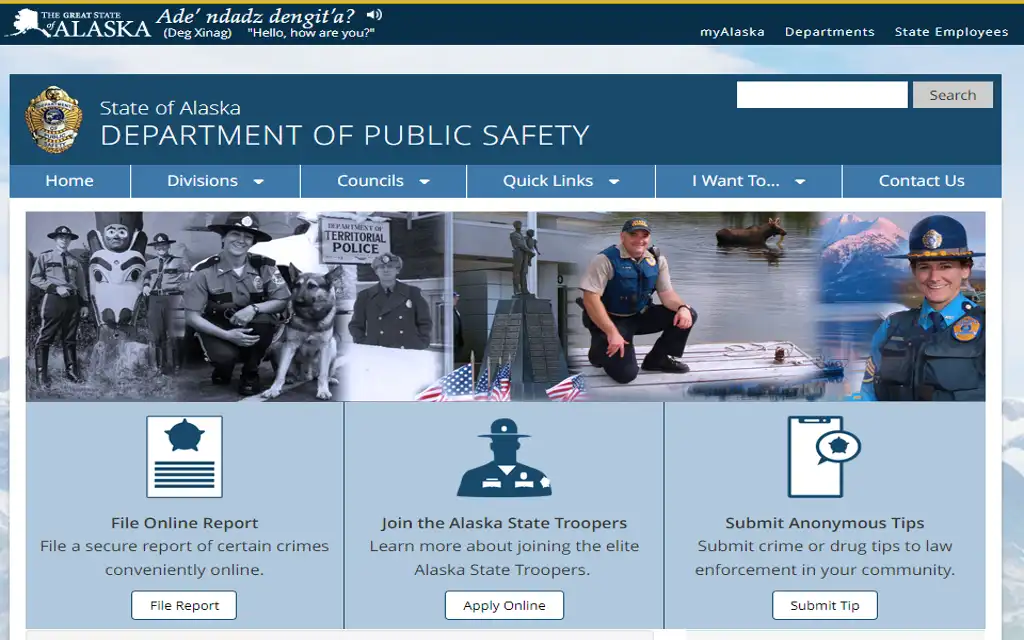Click the Apply Online button

pos(504,605)
